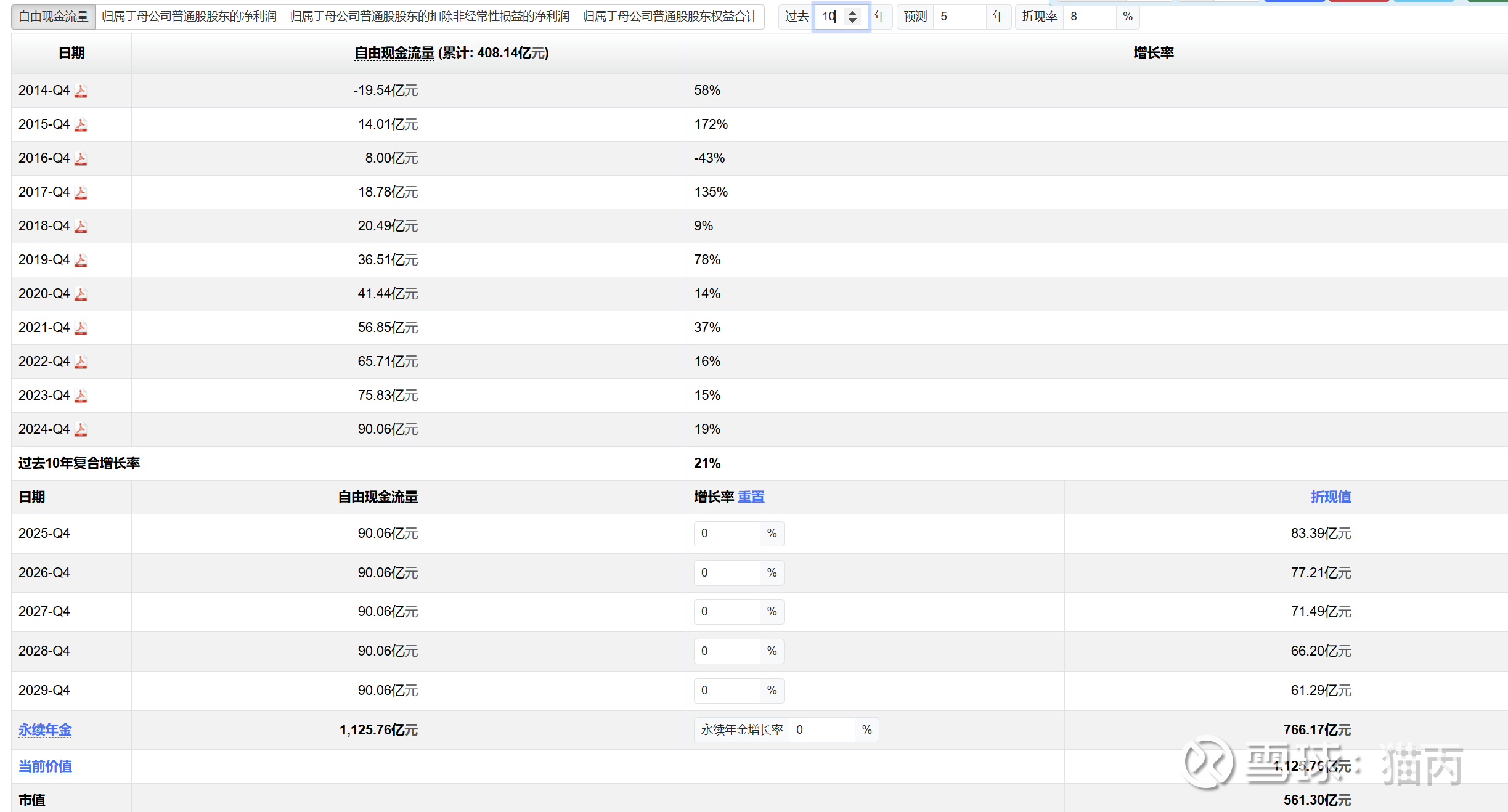Image resolution: width=1508 pixels, height=812 pixels.
Task: Click the 折现值 column header link
Action: point(1331,497)
